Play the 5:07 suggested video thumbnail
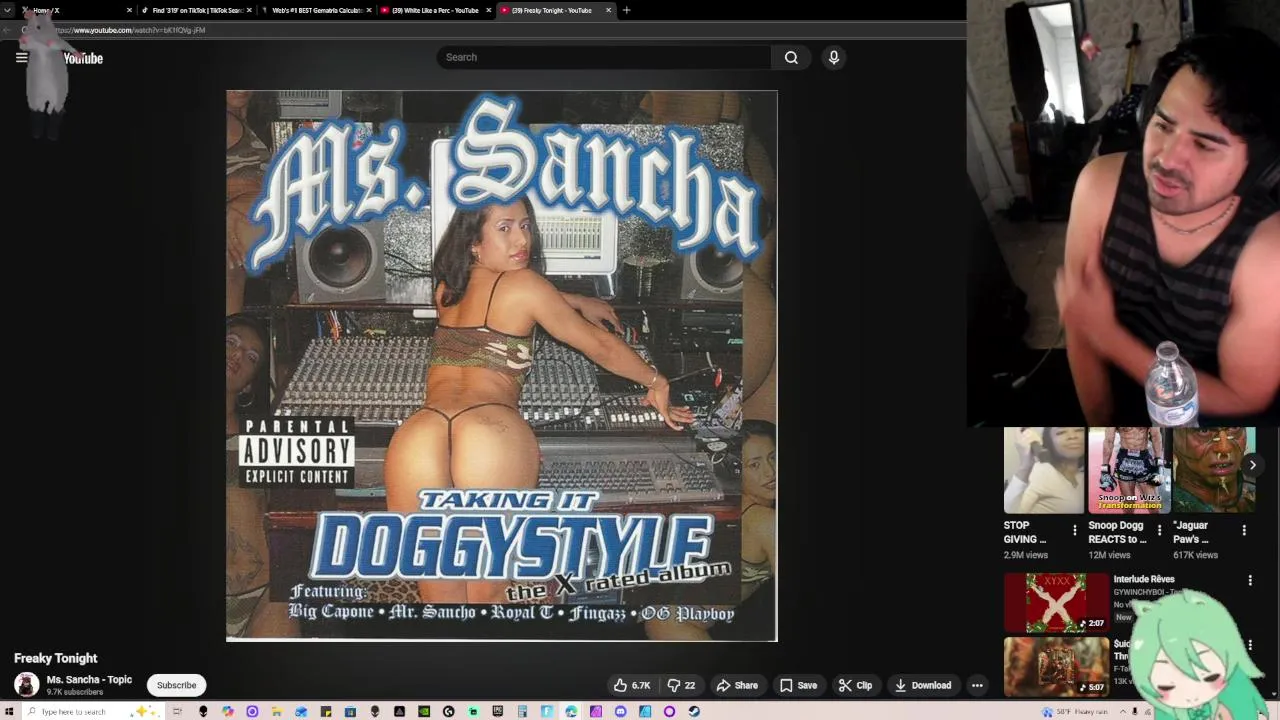Screen dimensions: 1280x720 click(x=1056, y=666)
